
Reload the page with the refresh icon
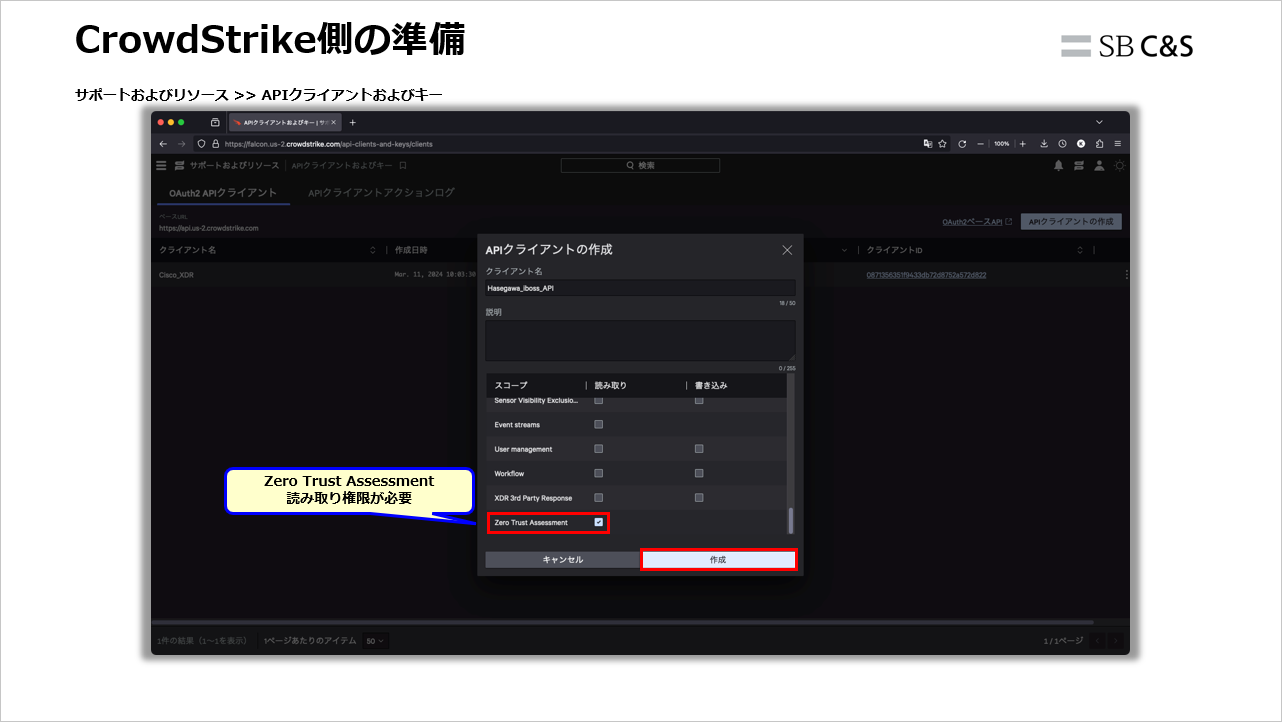[963, 143]
